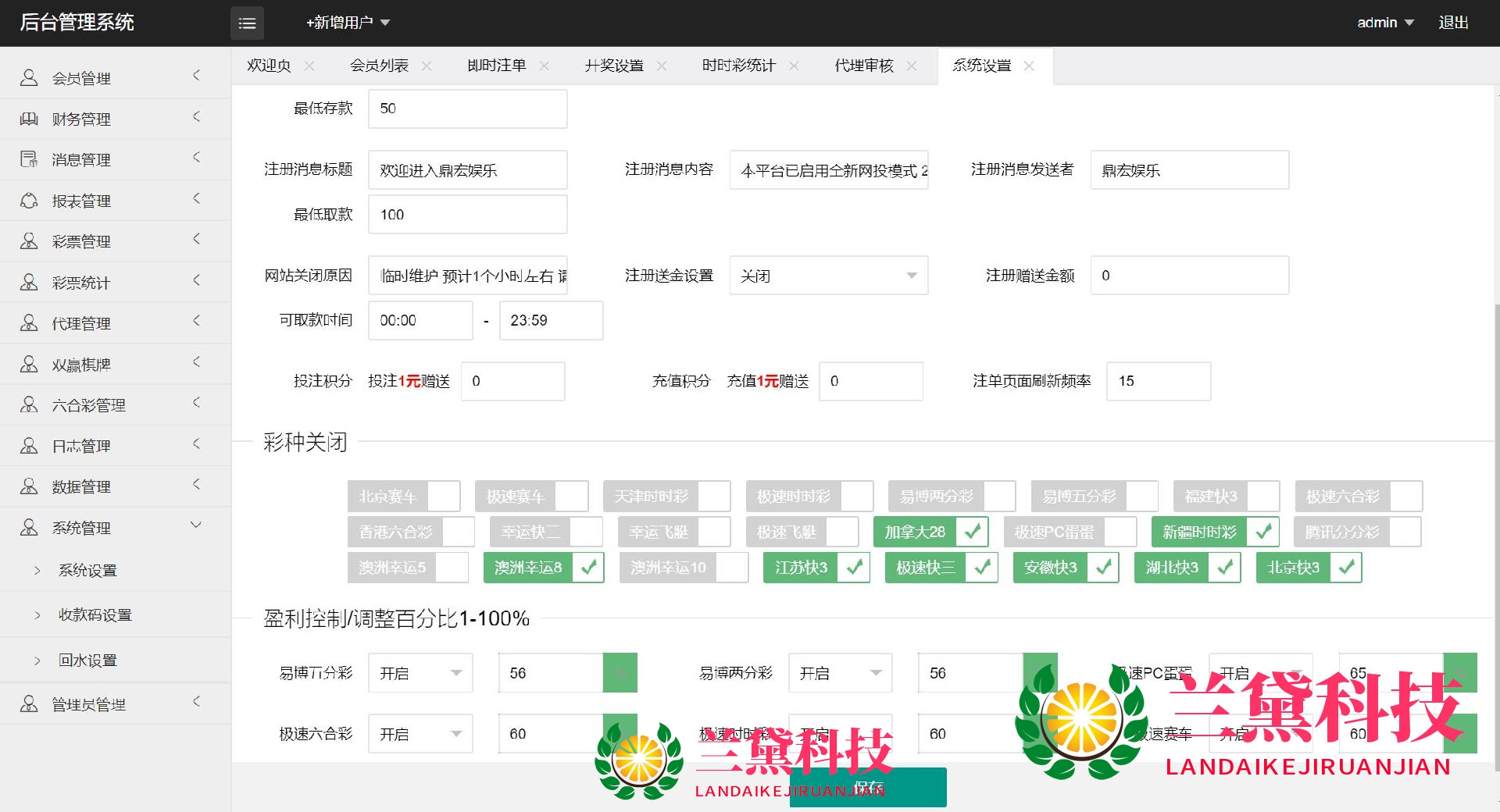
Task: Click the 退出 logout link
Action: click(x=1453, y=23)
